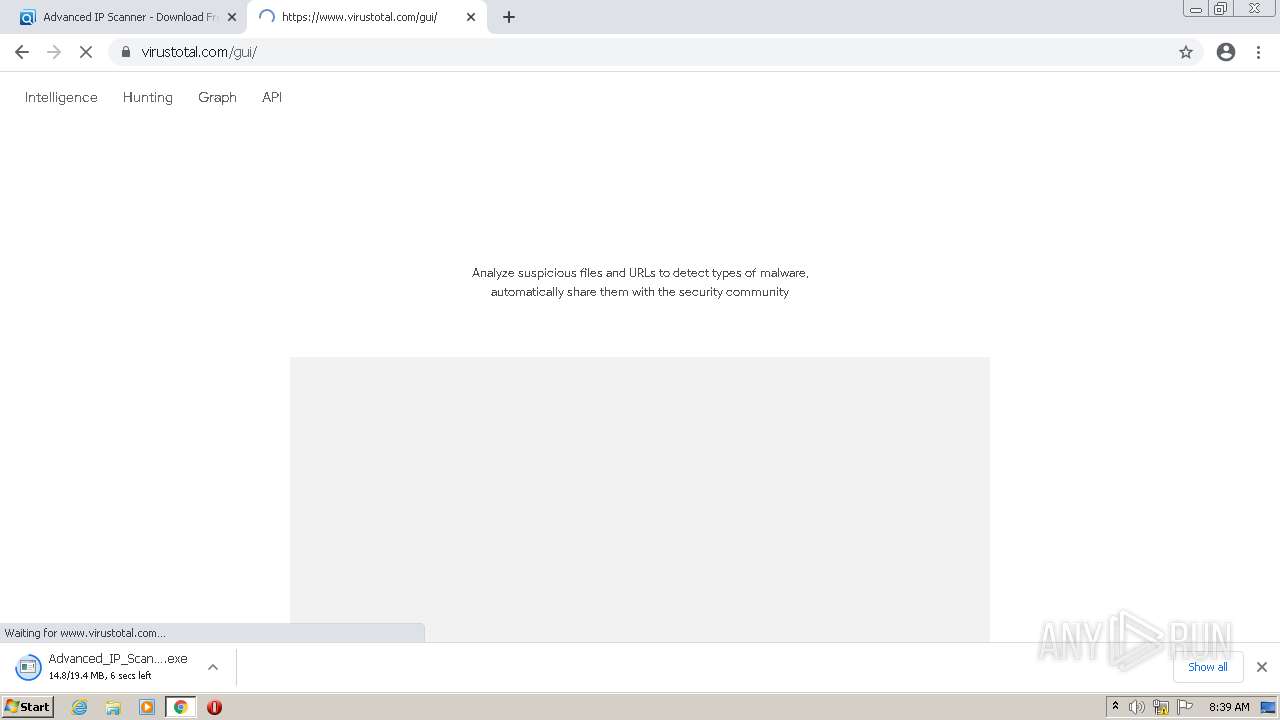Click the '14.8/19.4 MB, 6 secs left' status
1280x720 pixels.
pyautogui.click(x=100, y=676)
